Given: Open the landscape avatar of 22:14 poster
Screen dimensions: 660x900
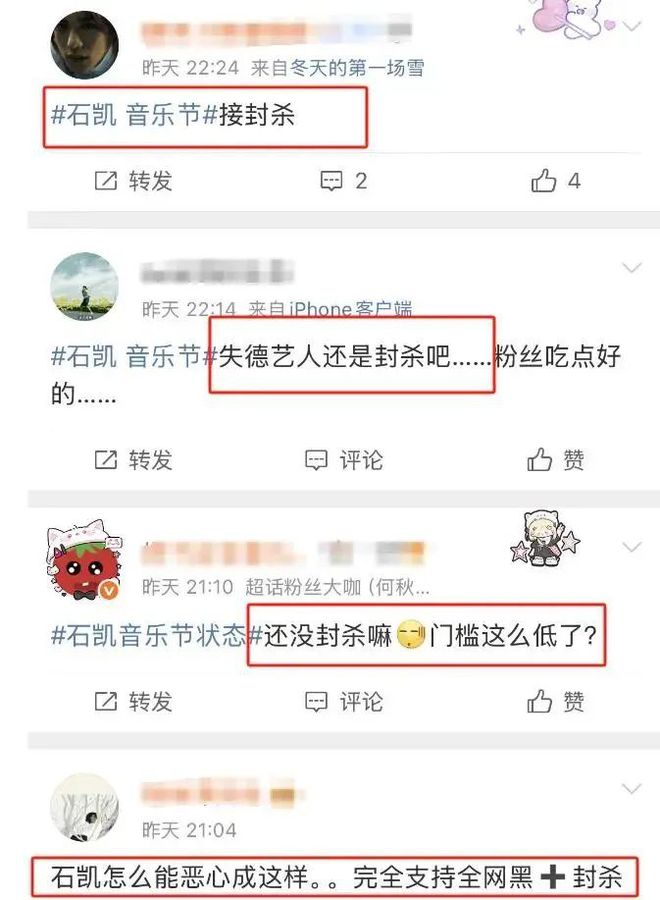Looking at the screenshot, I should 84,286.
